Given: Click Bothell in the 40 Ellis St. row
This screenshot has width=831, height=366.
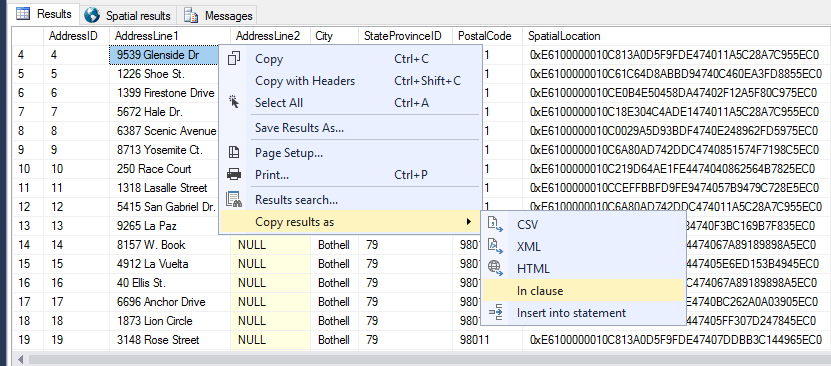Looking at the screenshot, I should click(x=333, y=283).
